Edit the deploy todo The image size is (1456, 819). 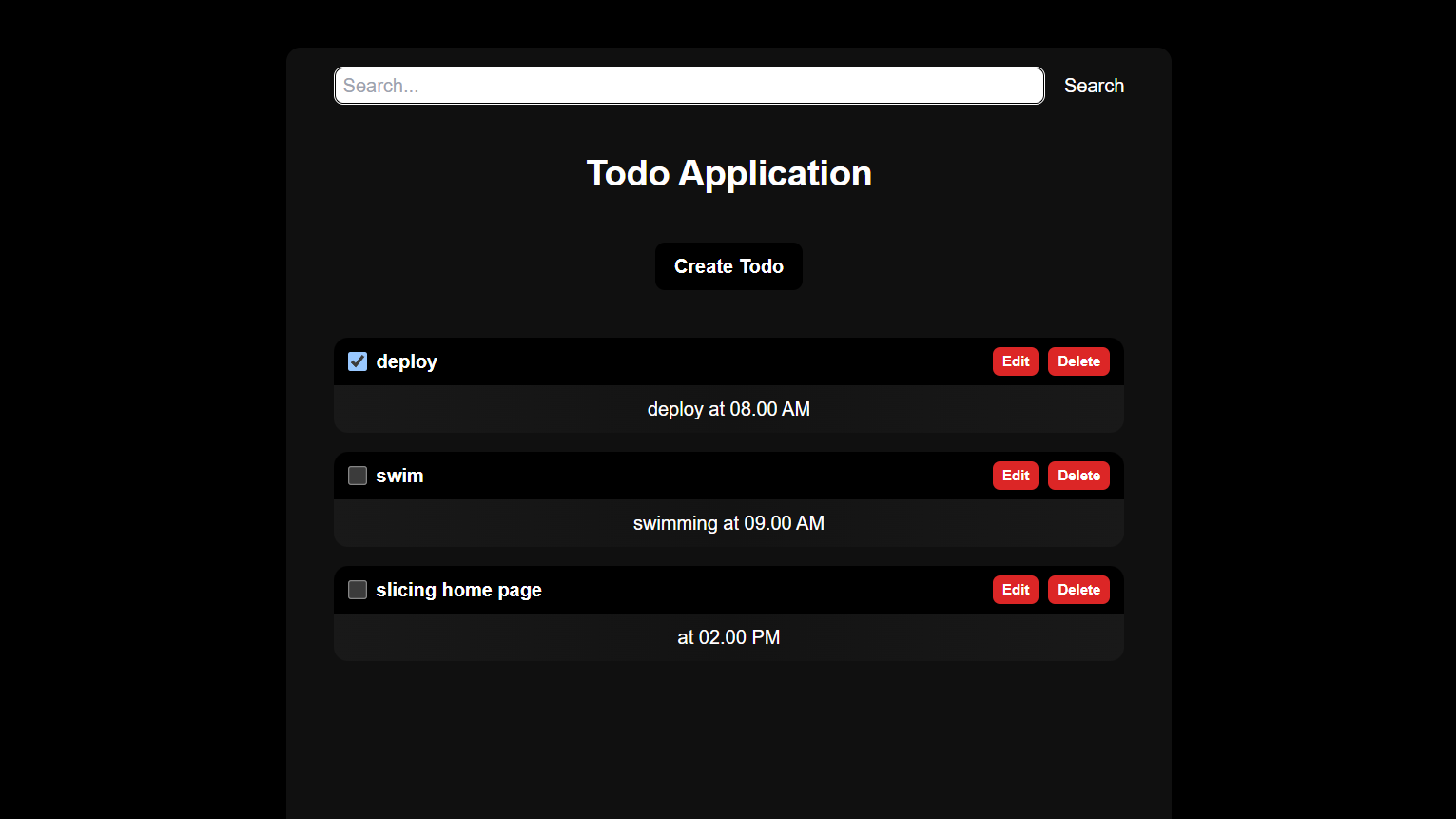coord(1015,361)
